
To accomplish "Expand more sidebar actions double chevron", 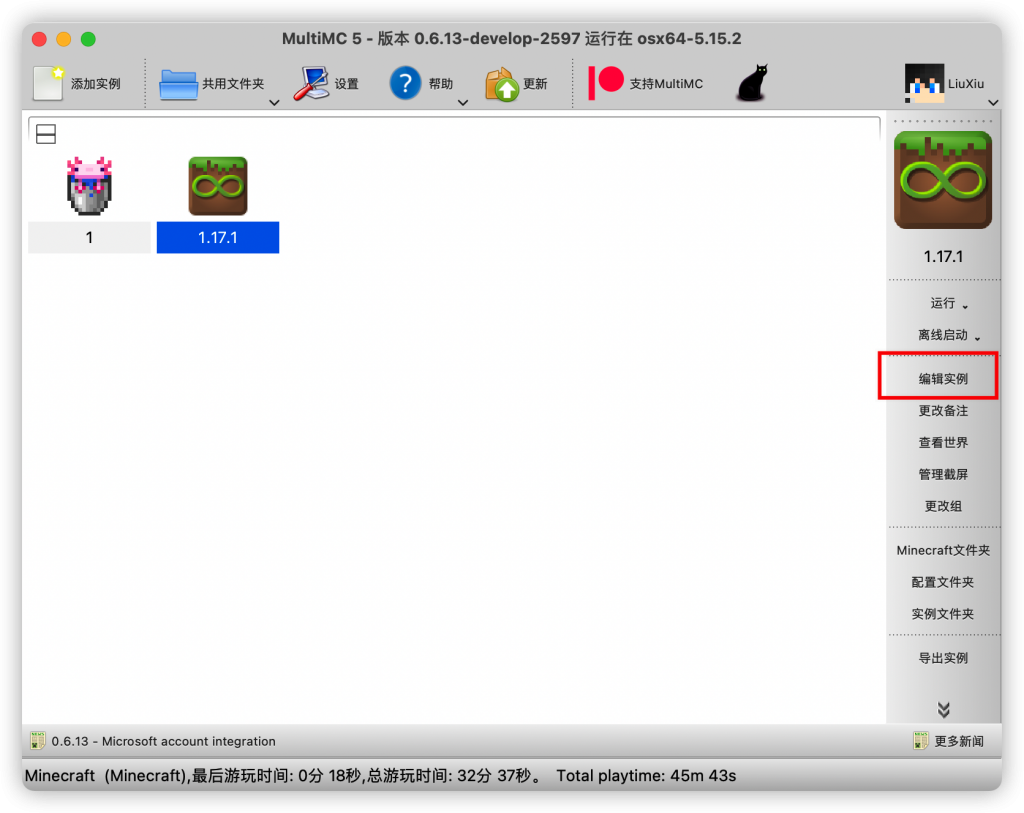I will click(x=943, y=710).
